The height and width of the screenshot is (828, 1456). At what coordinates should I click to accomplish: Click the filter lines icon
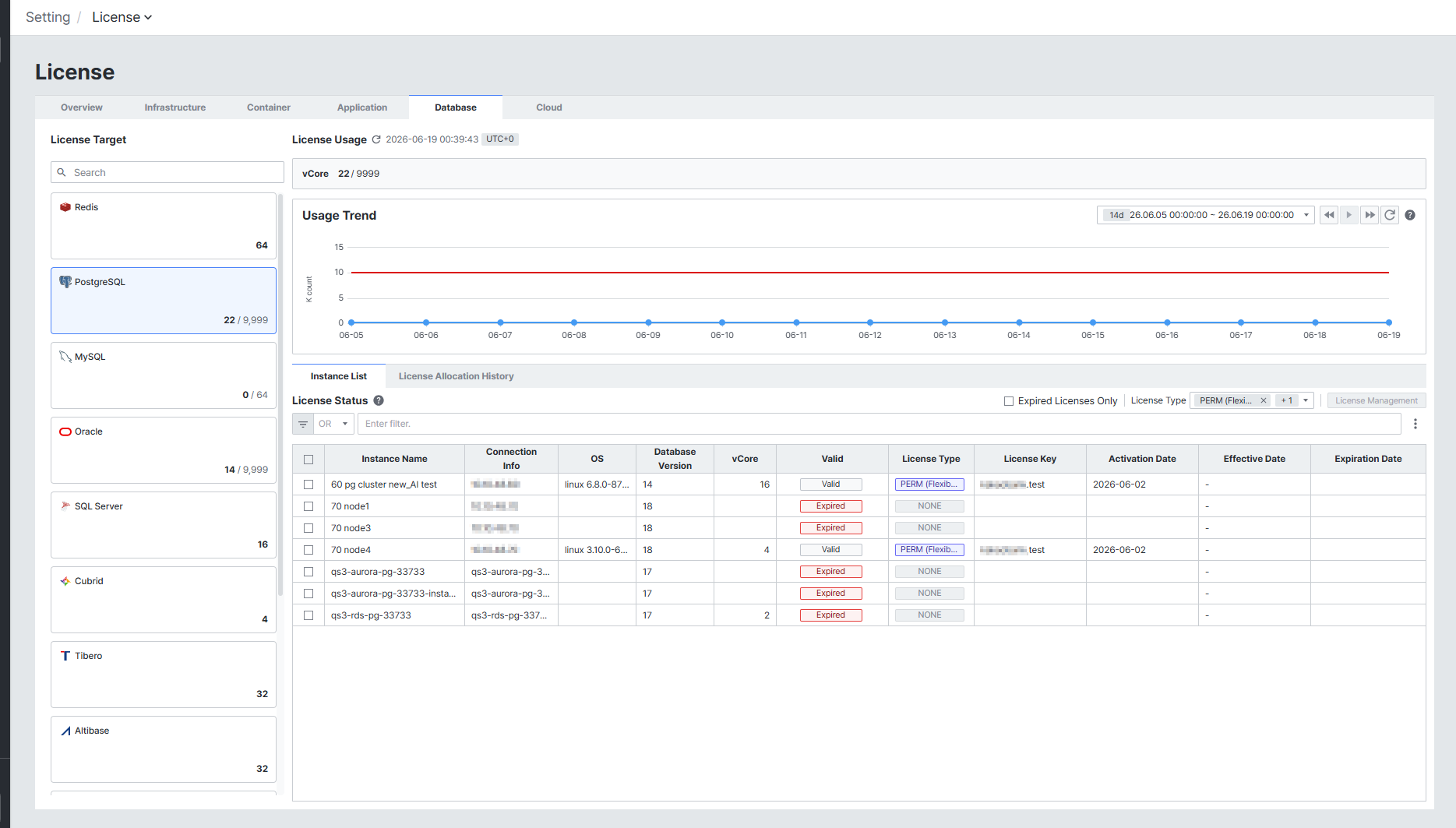[x=303, y=424]
